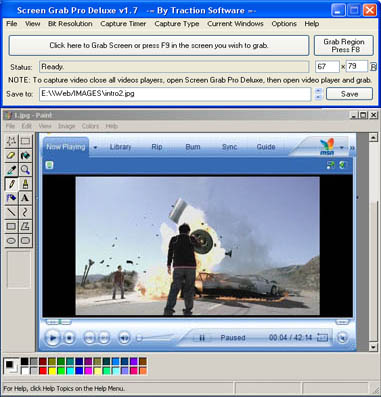381x397 pixels.
Task: Choose the Fill With Color bucket tool
Action: point(25,155)
